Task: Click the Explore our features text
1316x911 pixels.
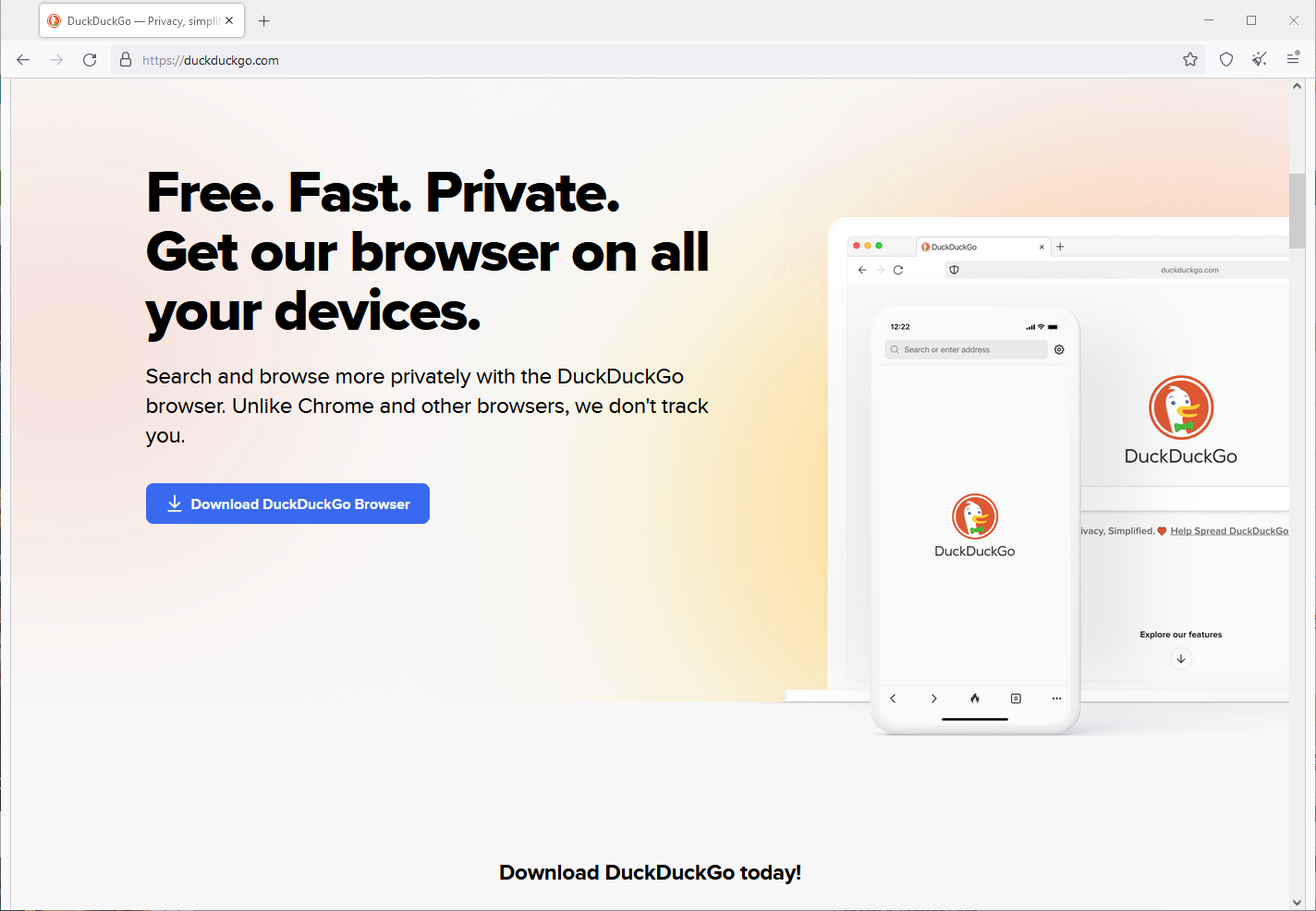Action: (1181, 635)
